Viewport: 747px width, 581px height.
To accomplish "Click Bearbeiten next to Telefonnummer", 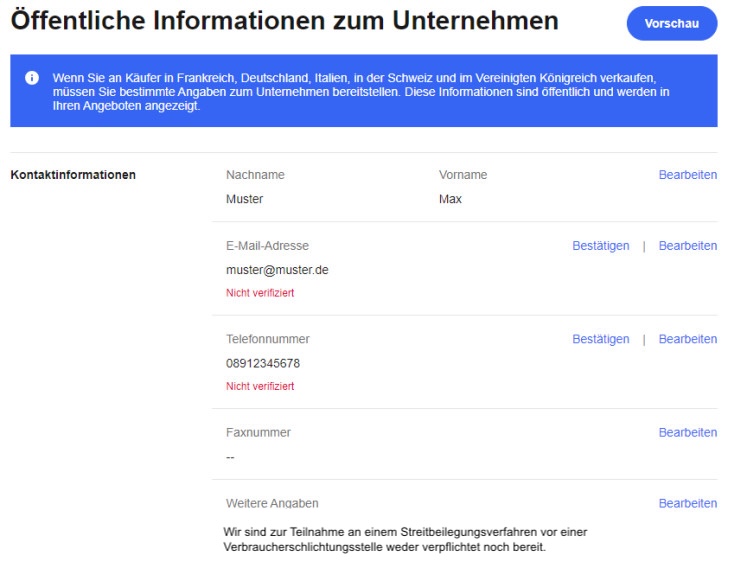I will [687, 339].
